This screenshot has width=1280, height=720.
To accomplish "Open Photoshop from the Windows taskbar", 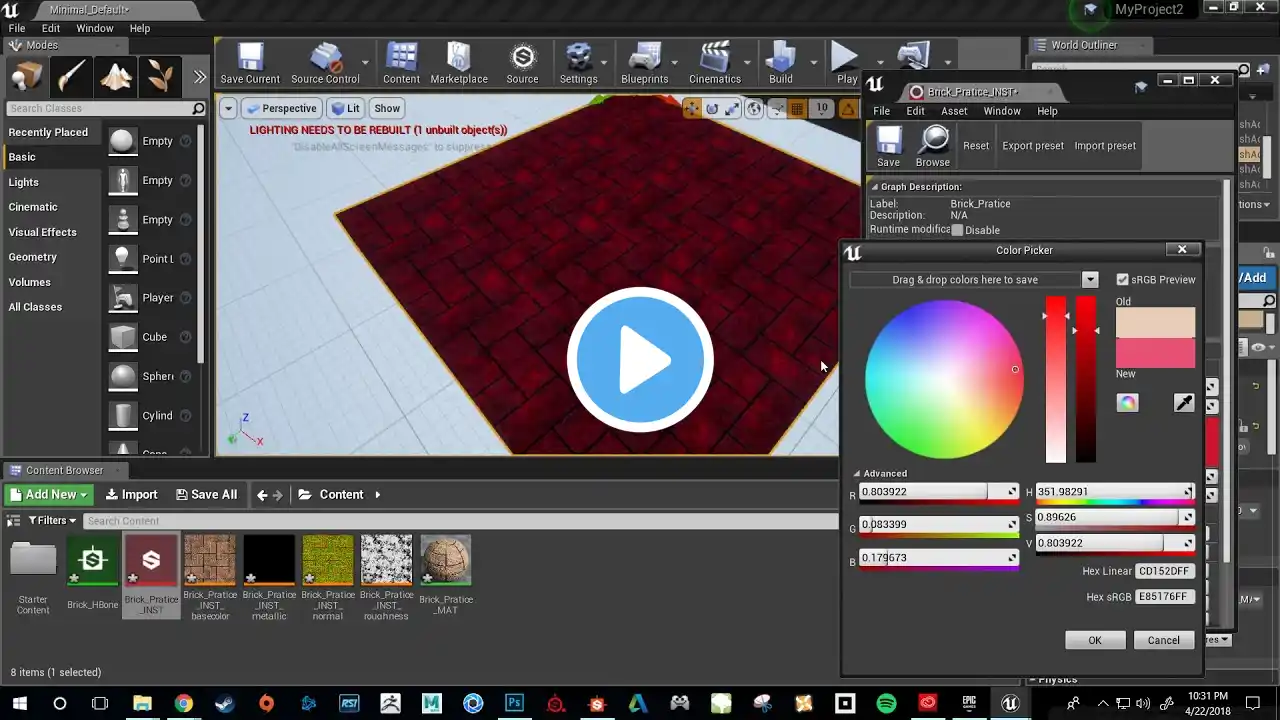I will point(514,703).
